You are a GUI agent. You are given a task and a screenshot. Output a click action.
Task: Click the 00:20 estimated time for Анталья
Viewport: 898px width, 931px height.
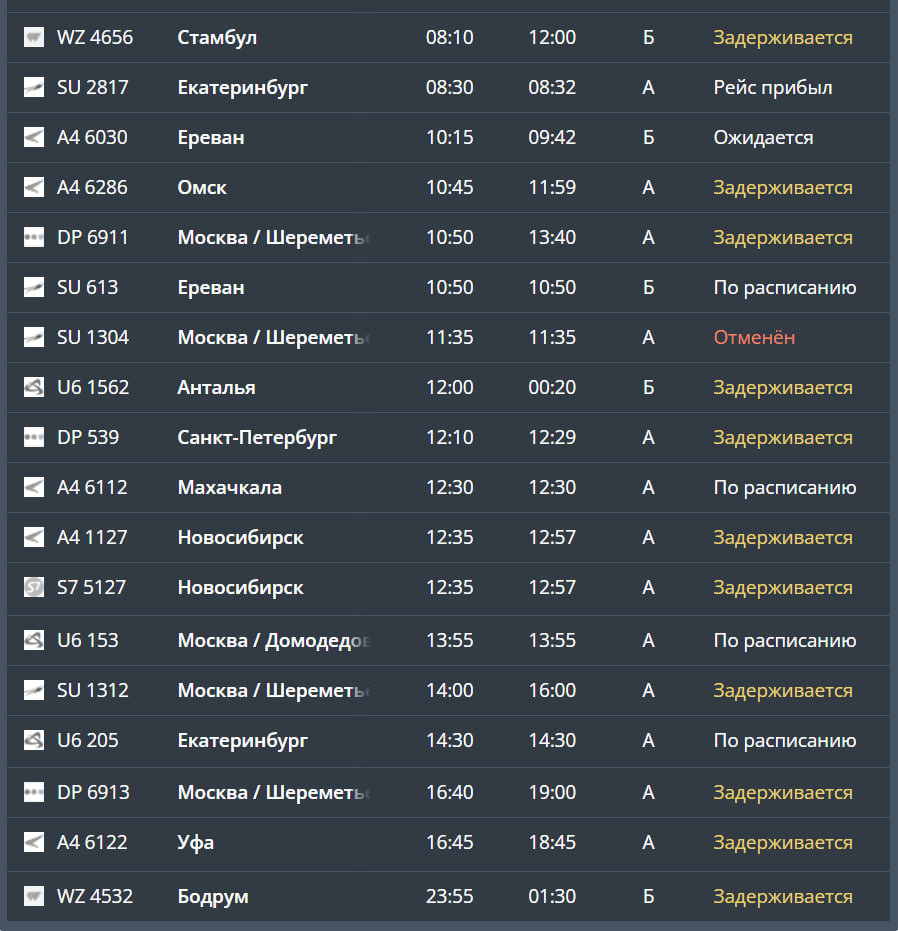pyautogui.click(x=552, y=387)
